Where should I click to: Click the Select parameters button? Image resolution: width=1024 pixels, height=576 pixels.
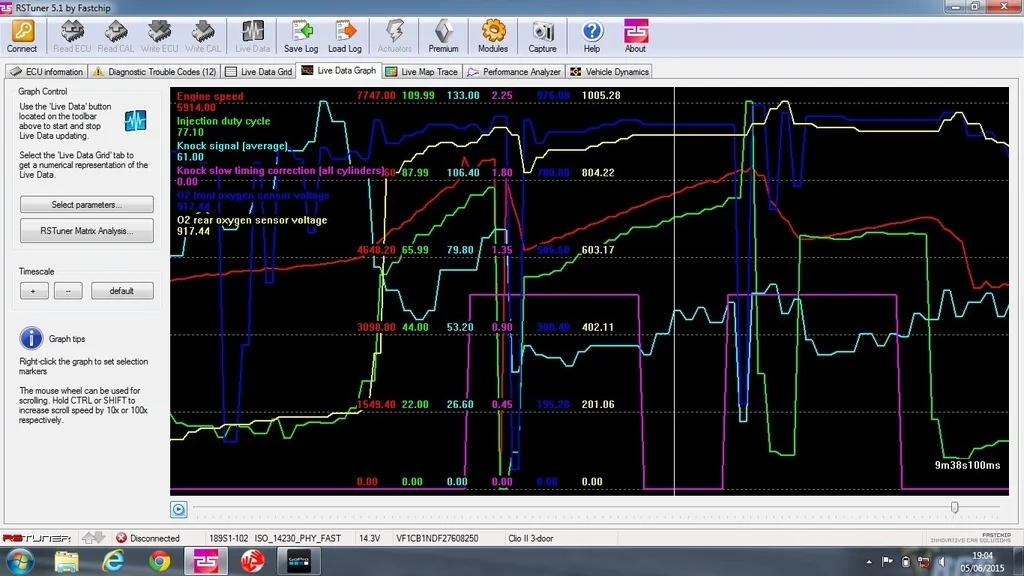(87, 204)
